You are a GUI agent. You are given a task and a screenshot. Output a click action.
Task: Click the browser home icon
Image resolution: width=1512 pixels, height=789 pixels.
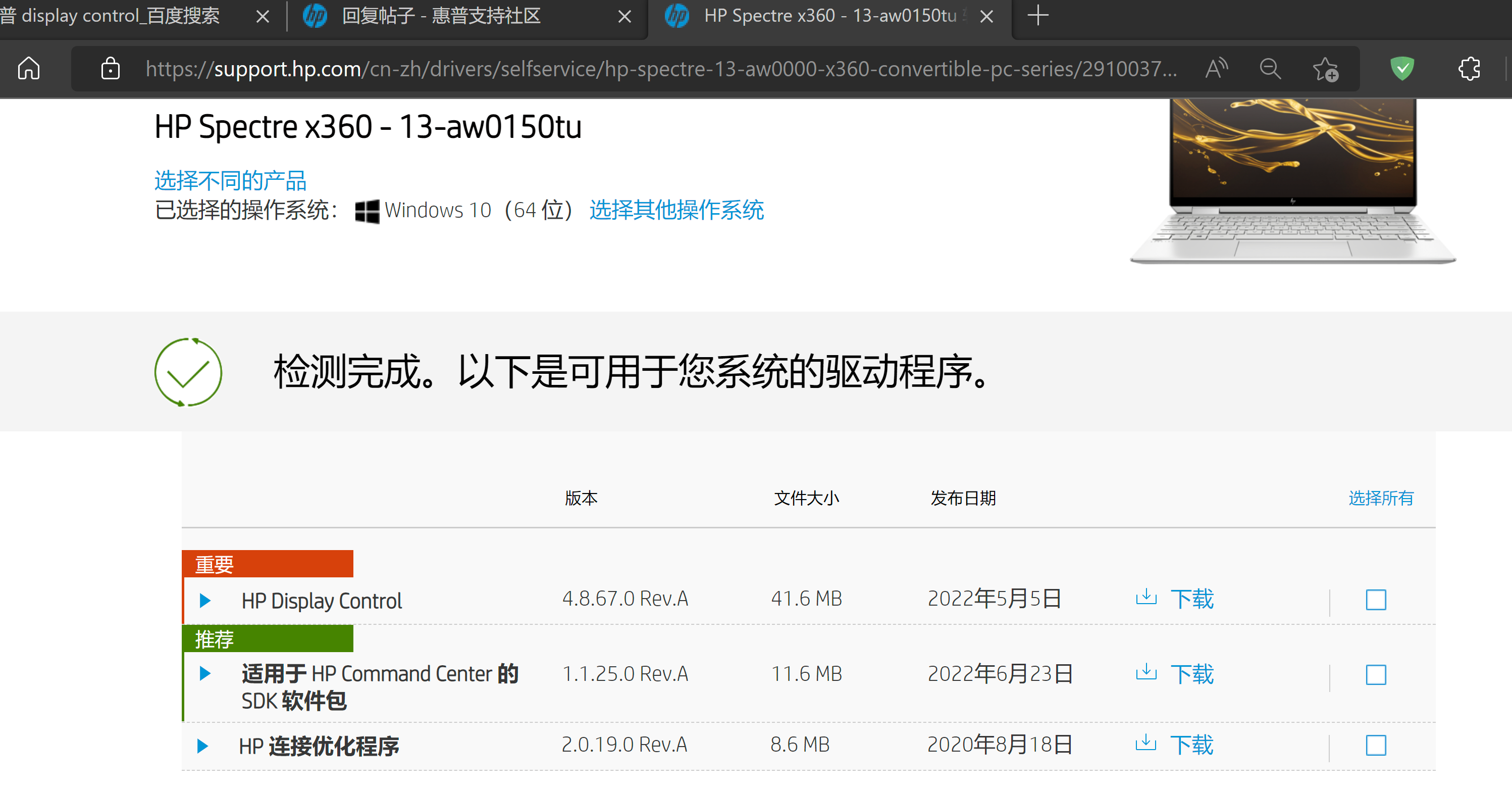pyautogui.click(x=28, y=69)
